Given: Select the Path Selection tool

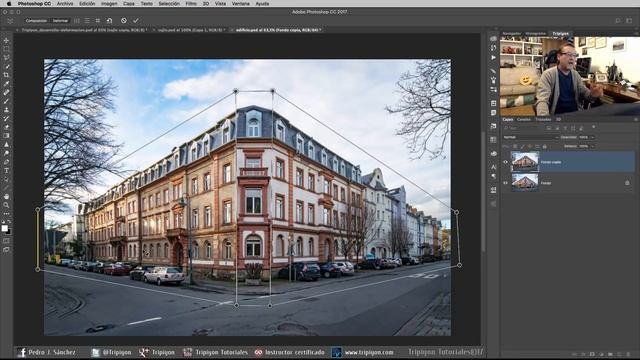Looking at the screenshot, I should point(6,179).
